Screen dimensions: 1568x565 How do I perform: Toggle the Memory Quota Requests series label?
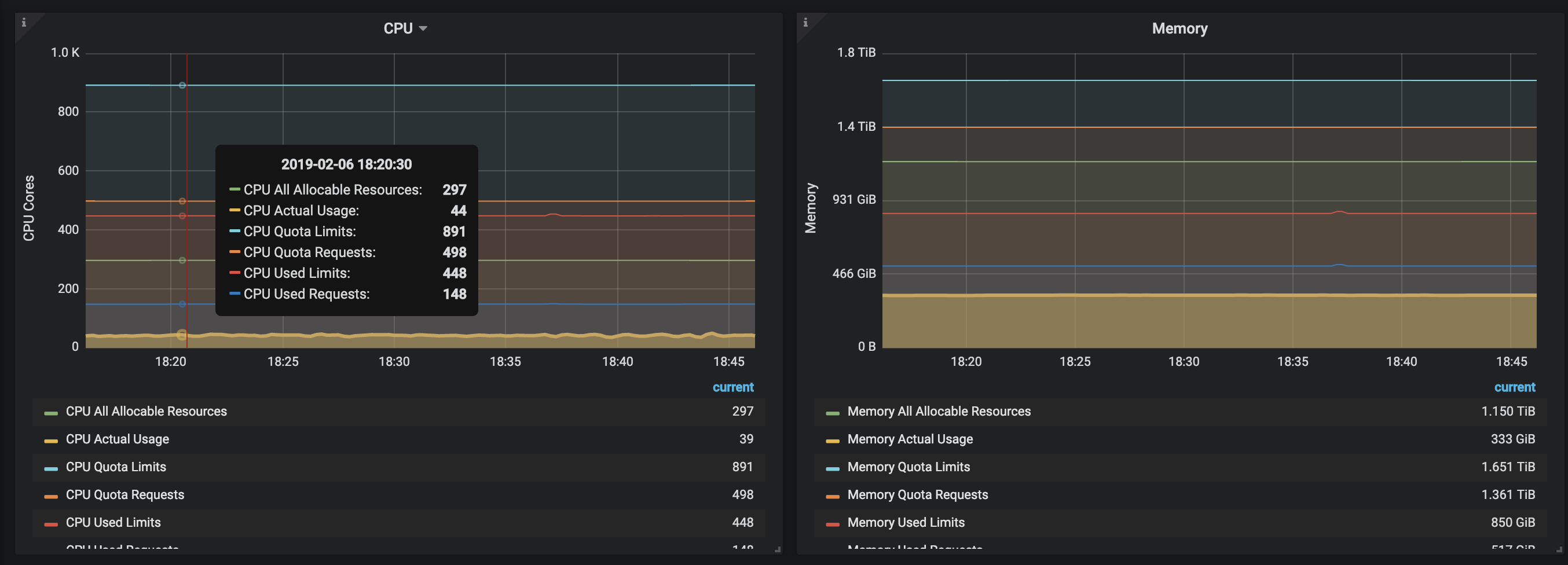tap(917, 495)
